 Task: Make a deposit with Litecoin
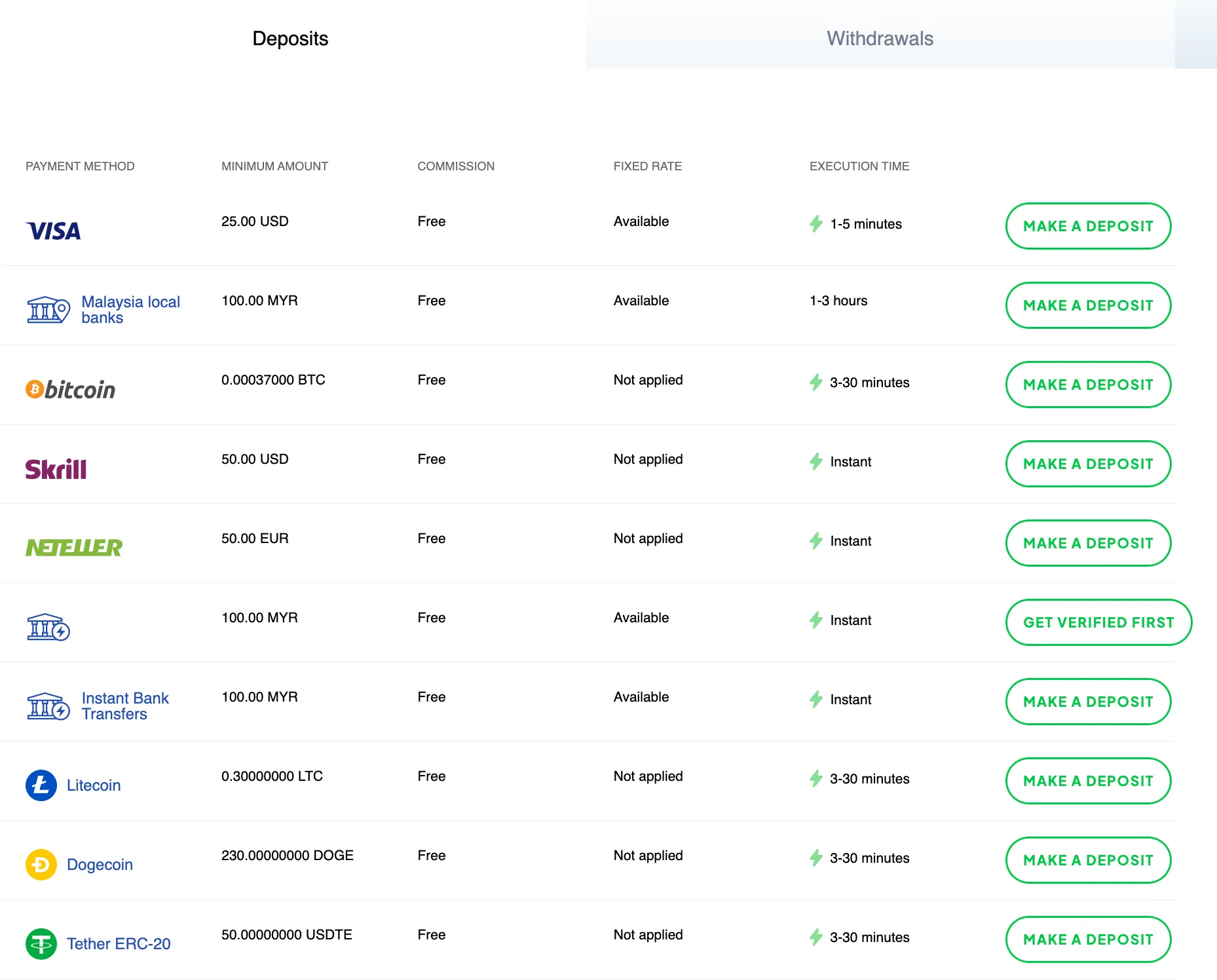pyautogui.click(x=1088, y=781)
